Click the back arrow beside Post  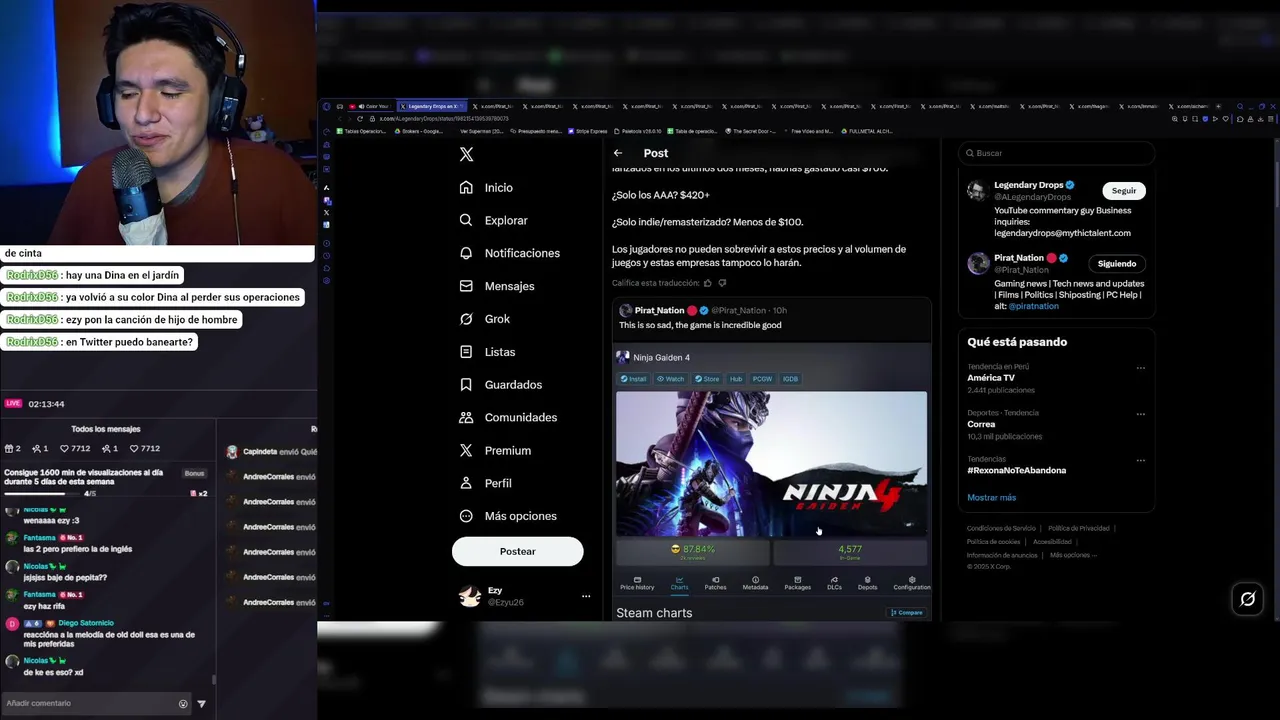coord(618,153)
